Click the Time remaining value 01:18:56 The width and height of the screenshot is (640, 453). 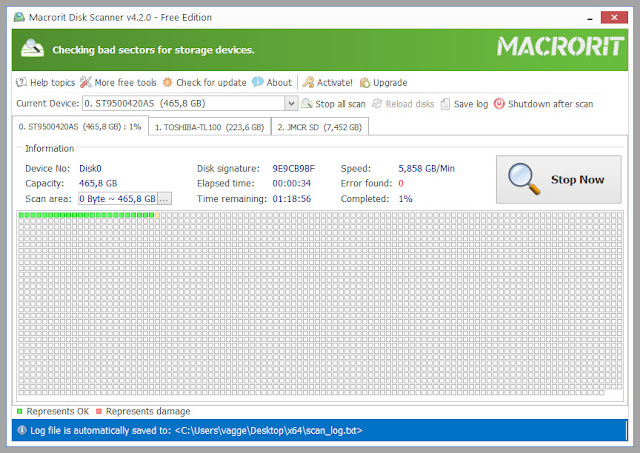pyautogui.click(x=291, y=199)
